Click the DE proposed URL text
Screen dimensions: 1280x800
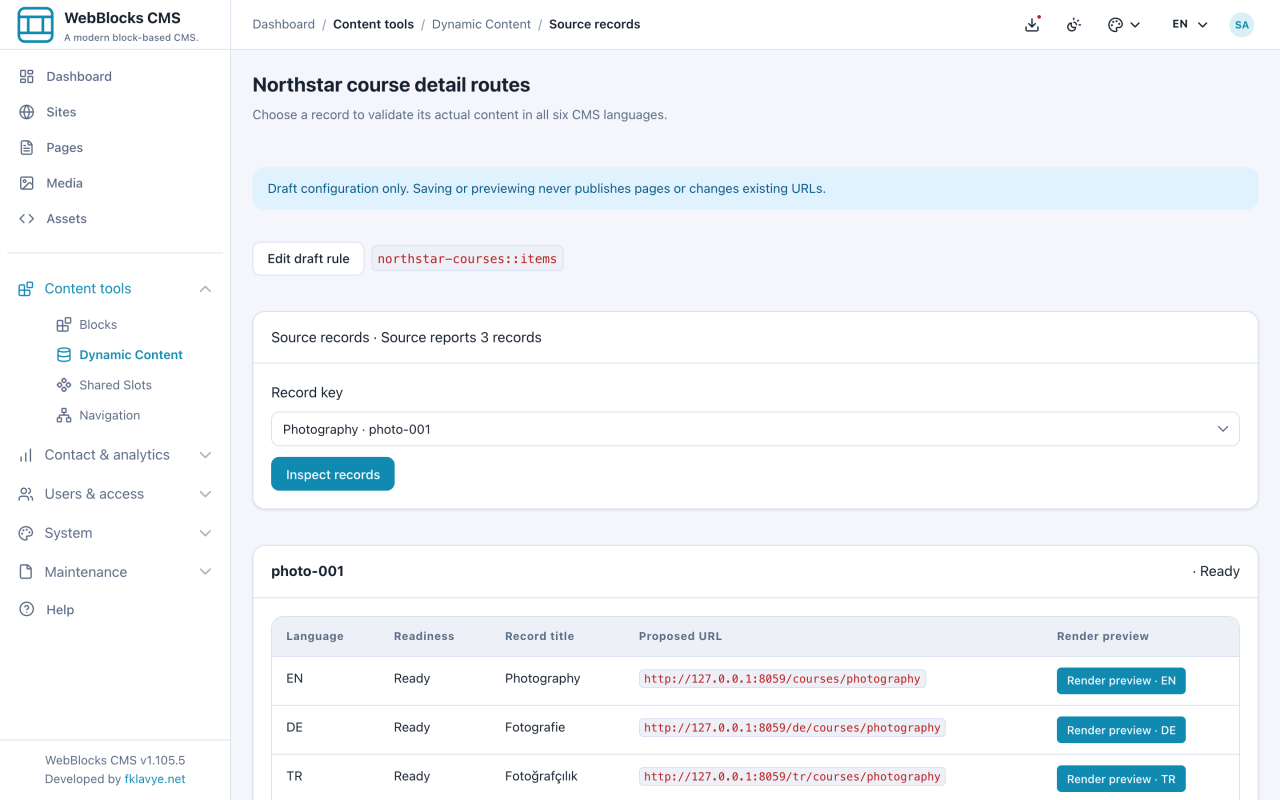[x=792, y=728]
